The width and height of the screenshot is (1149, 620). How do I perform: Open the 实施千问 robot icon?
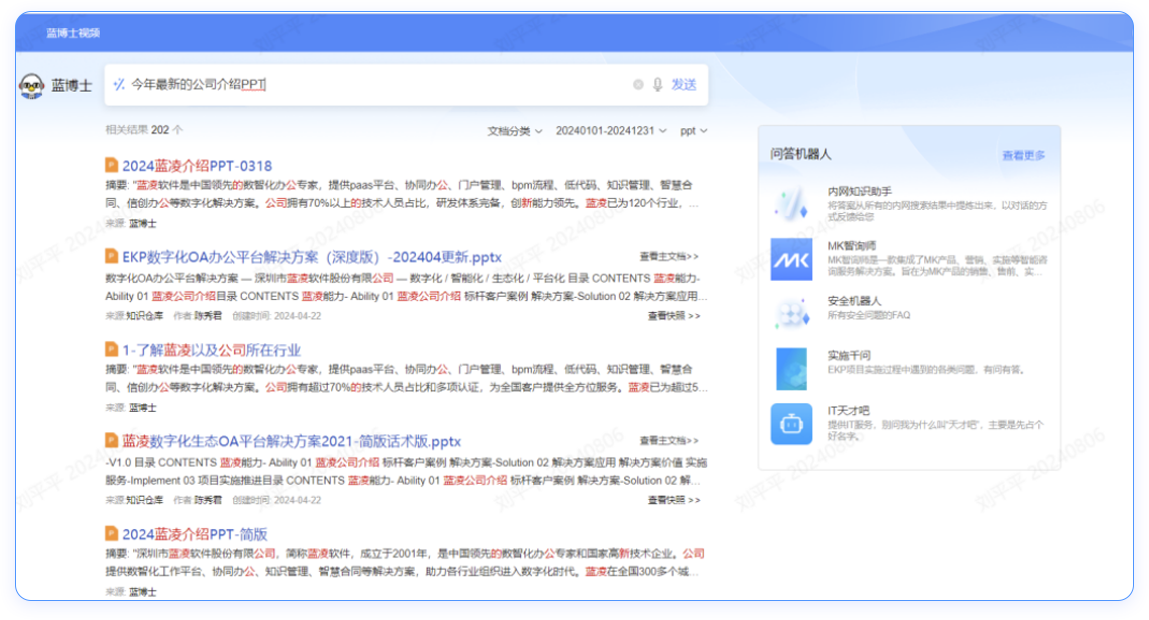[791, 369]
